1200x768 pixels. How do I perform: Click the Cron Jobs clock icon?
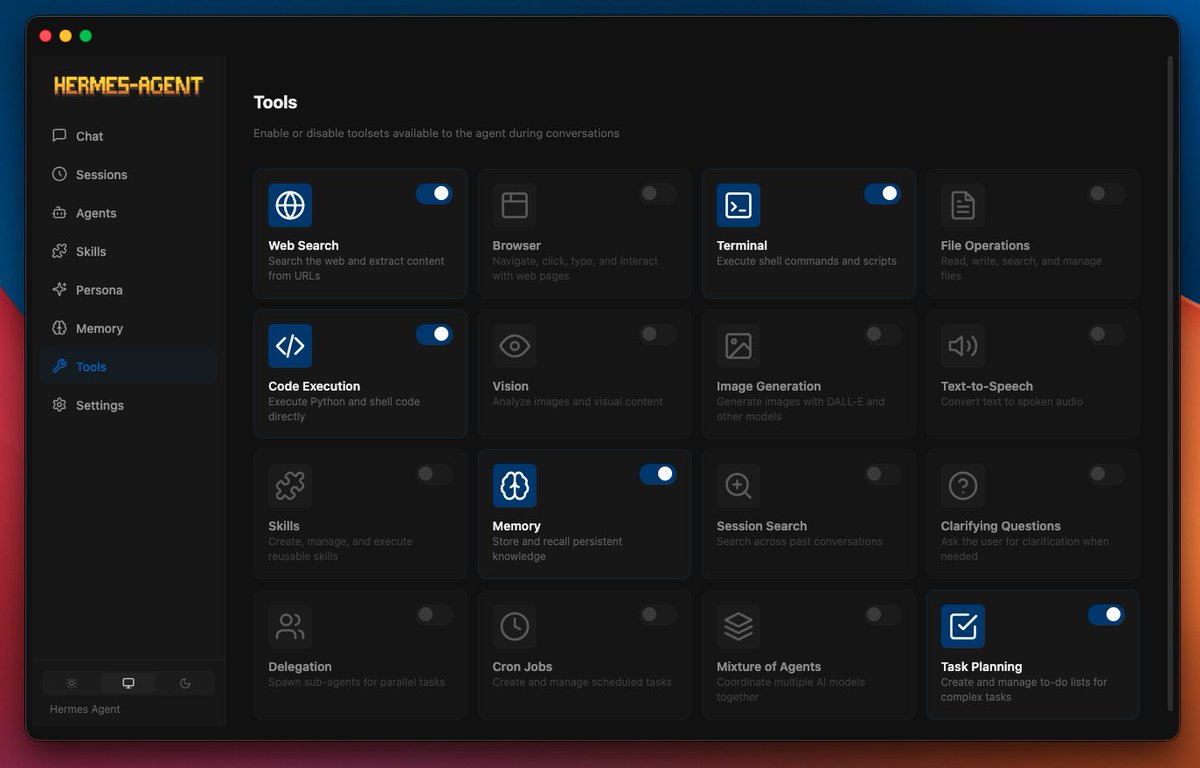point(514,626)
